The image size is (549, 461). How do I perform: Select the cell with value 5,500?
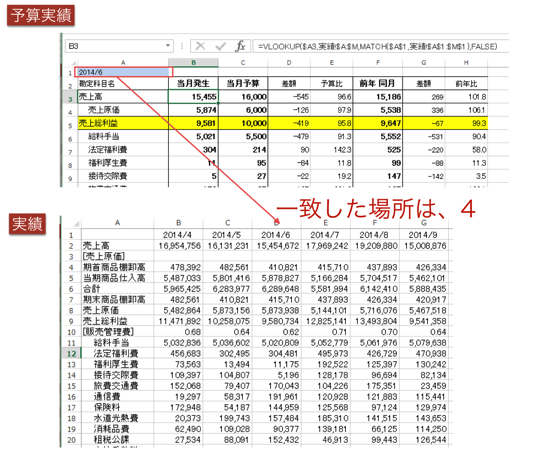click(243, 137)
